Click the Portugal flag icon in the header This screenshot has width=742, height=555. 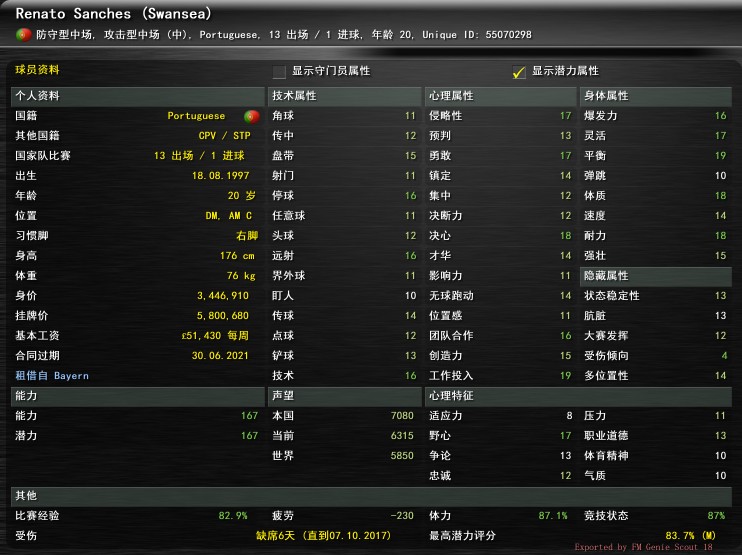(23, 35)
